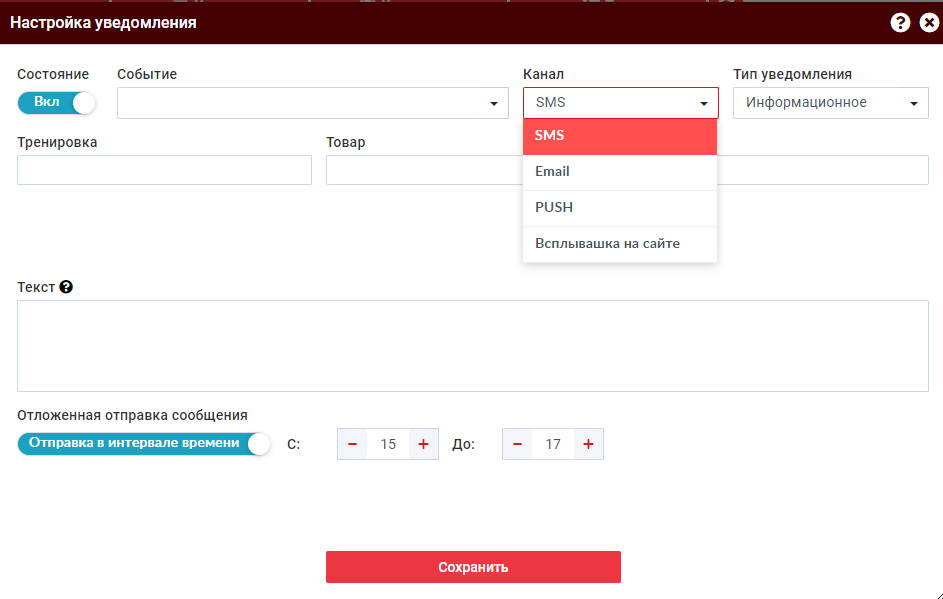This screenshot has width=943, height=599.
Task: Increase the С start hour with plus
Action: point(423,444)
